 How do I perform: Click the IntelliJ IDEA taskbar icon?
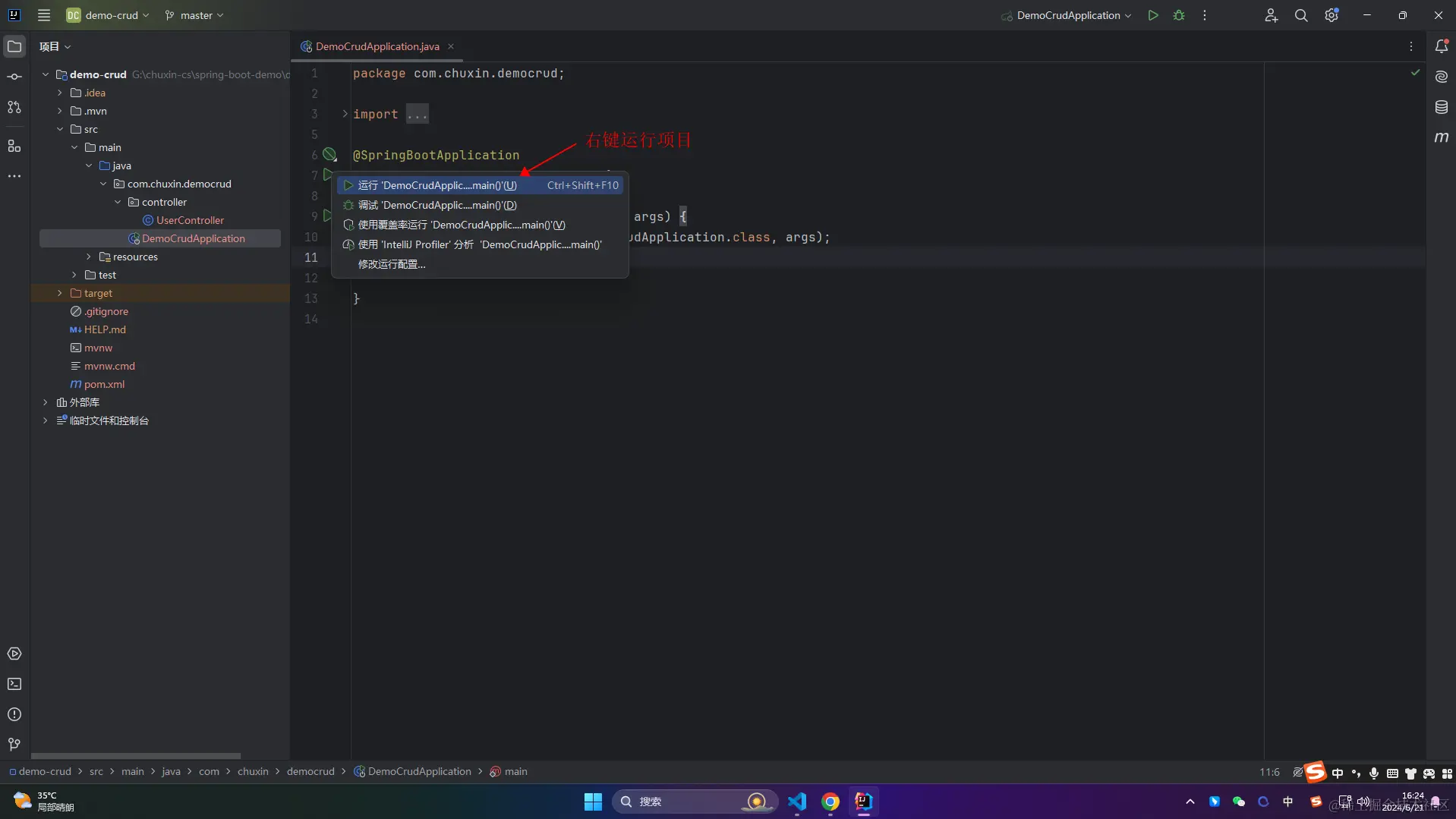(x=864, y=802)
